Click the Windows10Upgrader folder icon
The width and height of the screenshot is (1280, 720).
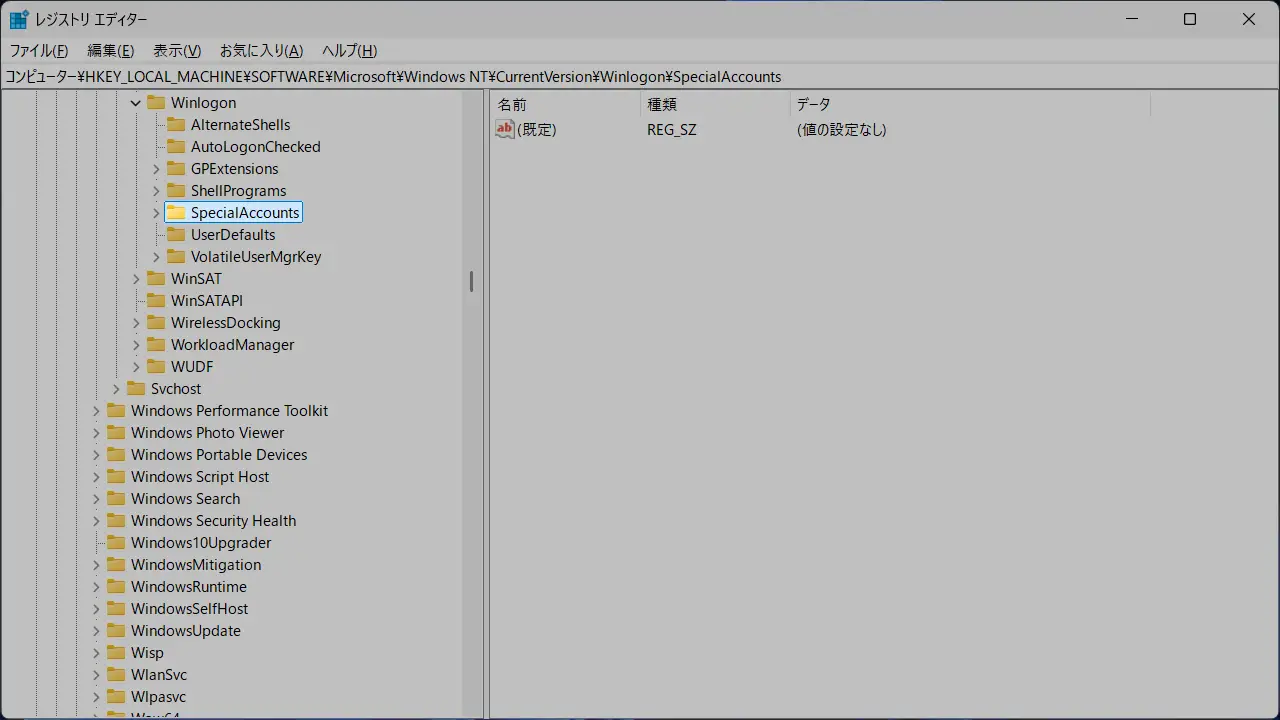pyautogui.click(x=116, y=543)
